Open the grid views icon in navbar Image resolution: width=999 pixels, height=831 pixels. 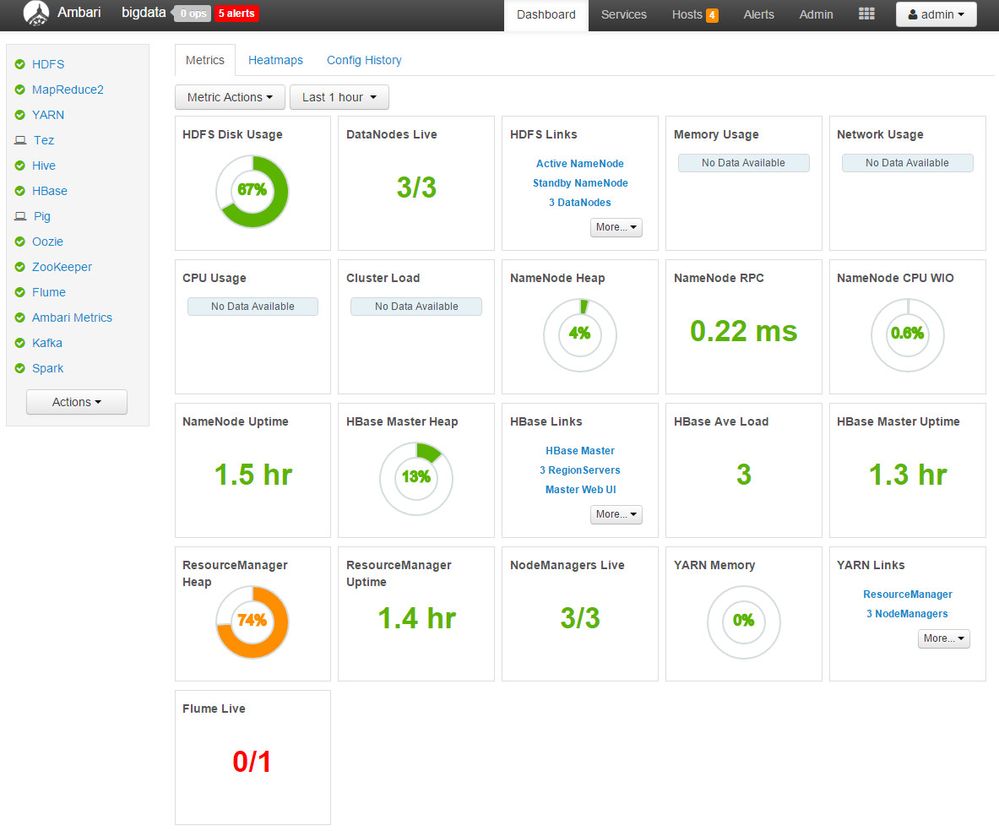point(866,14)
